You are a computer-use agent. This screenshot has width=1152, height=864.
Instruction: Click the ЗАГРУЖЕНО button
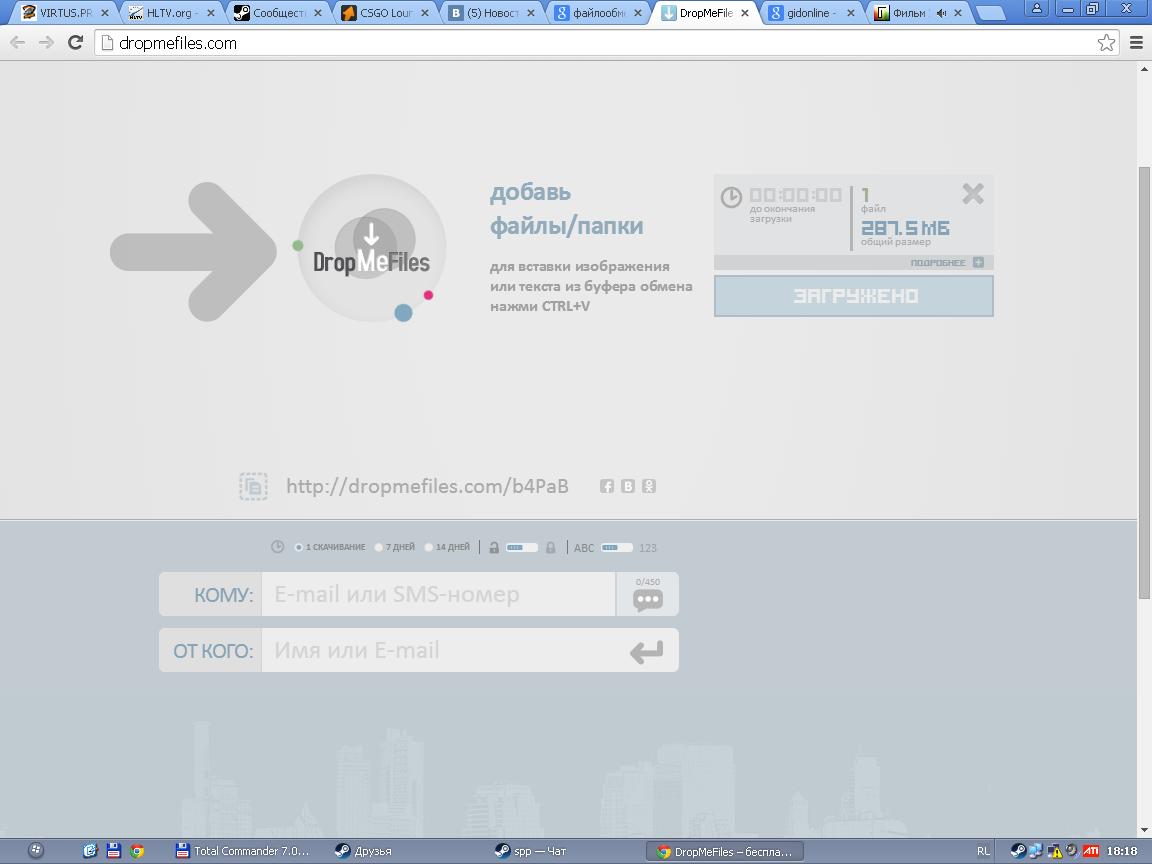coord(854,296)
